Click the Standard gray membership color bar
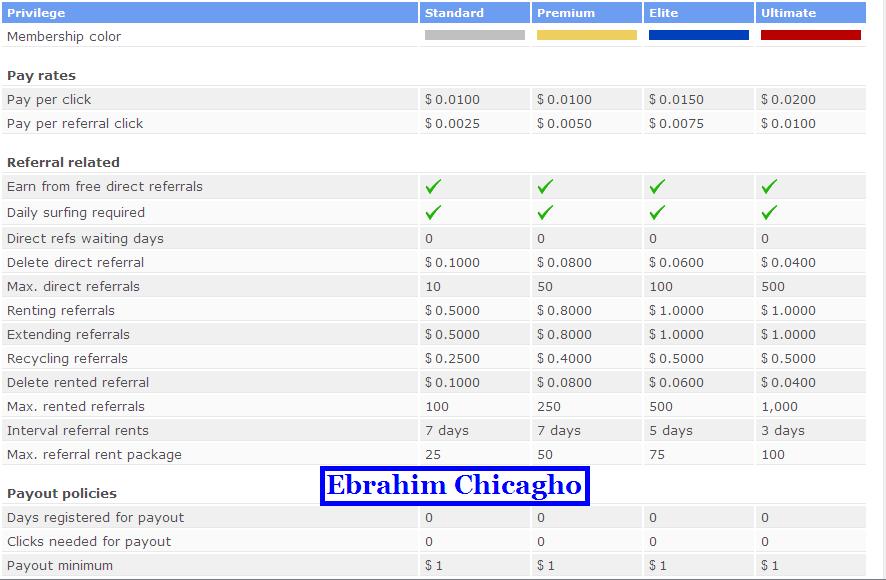 [475, 35]
